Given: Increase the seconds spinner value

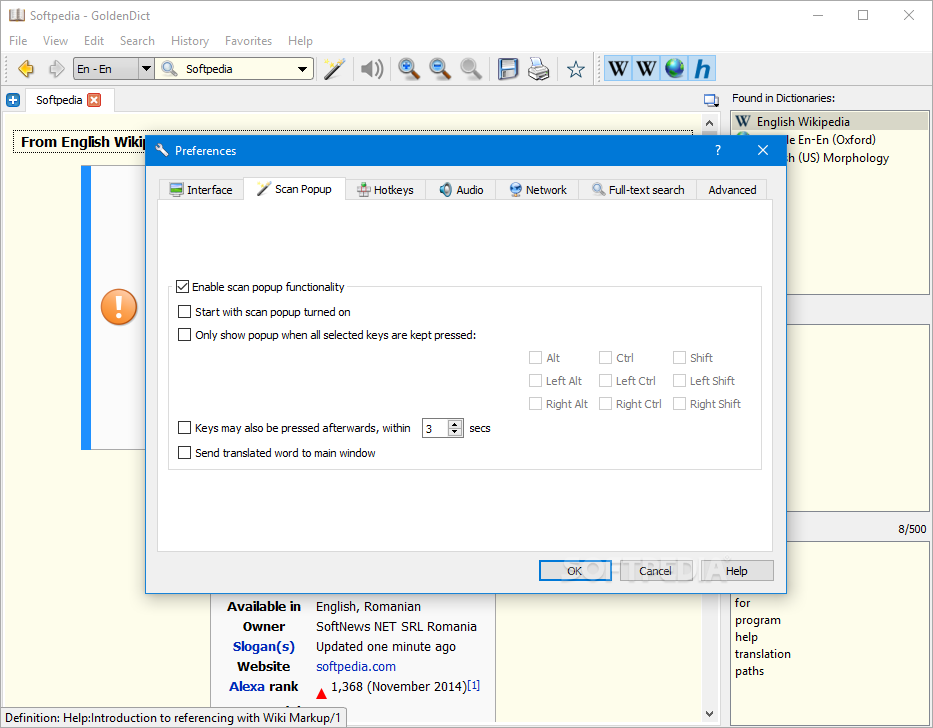Looking at the screenshot, I should tap(455, 424).
